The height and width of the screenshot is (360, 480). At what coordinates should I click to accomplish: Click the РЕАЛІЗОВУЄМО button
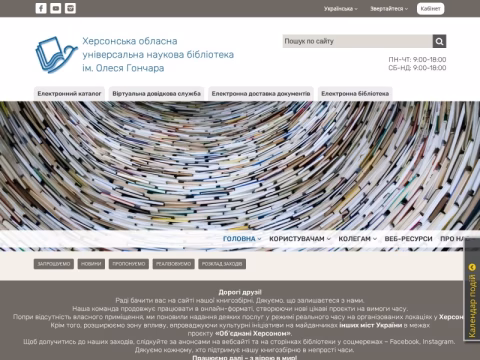pos(173,264)
